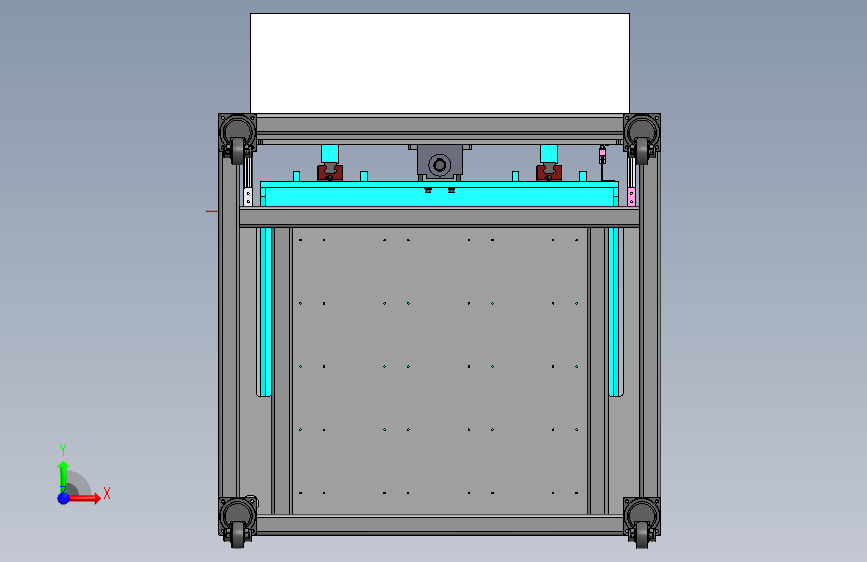Image resolution: width=867 pixels, height=562 pixels.
Task: Click the green Y axis arrow of the triad
Action: coord(63,476)
